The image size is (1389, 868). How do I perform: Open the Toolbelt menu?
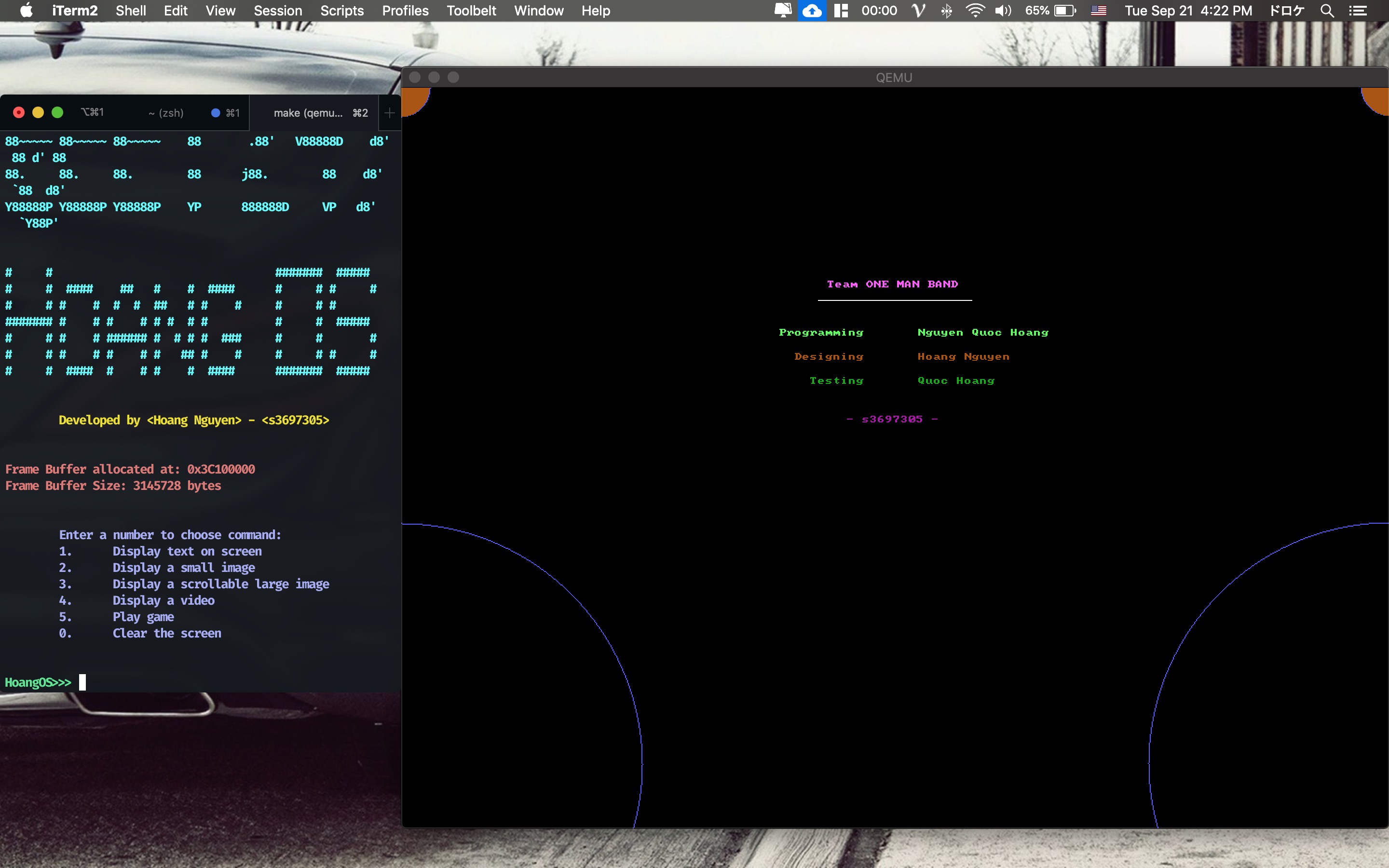[471, 11]
